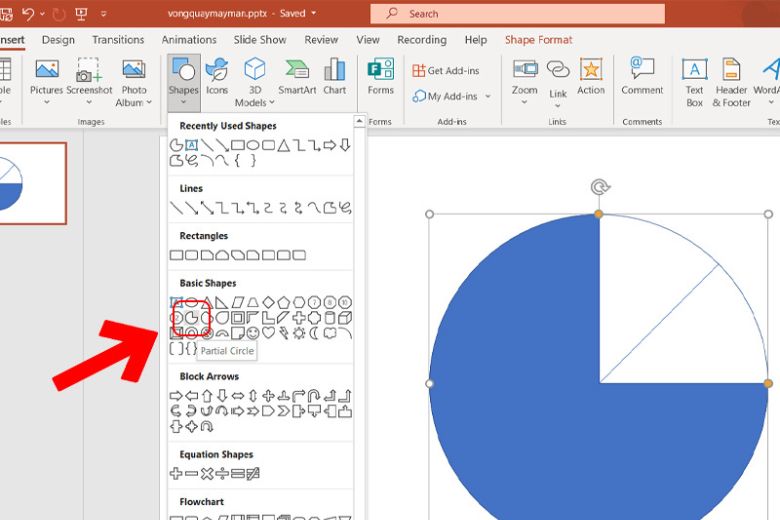Screen dimensions: 780x520
Task: Open the Slide Show tab
Action: coord(260,40)
